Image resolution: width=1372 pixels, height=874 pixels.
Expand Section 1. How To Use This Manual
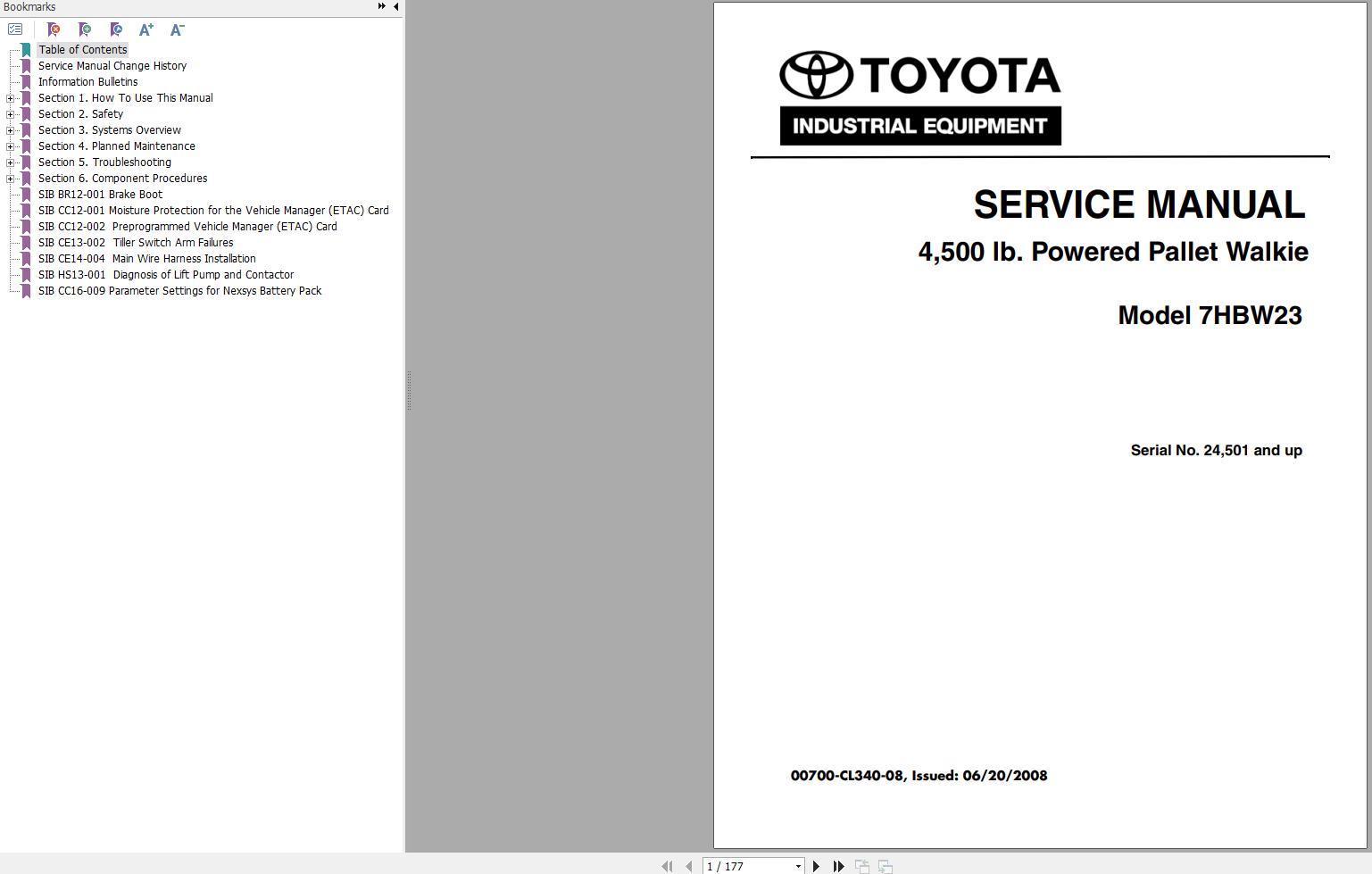10,98
